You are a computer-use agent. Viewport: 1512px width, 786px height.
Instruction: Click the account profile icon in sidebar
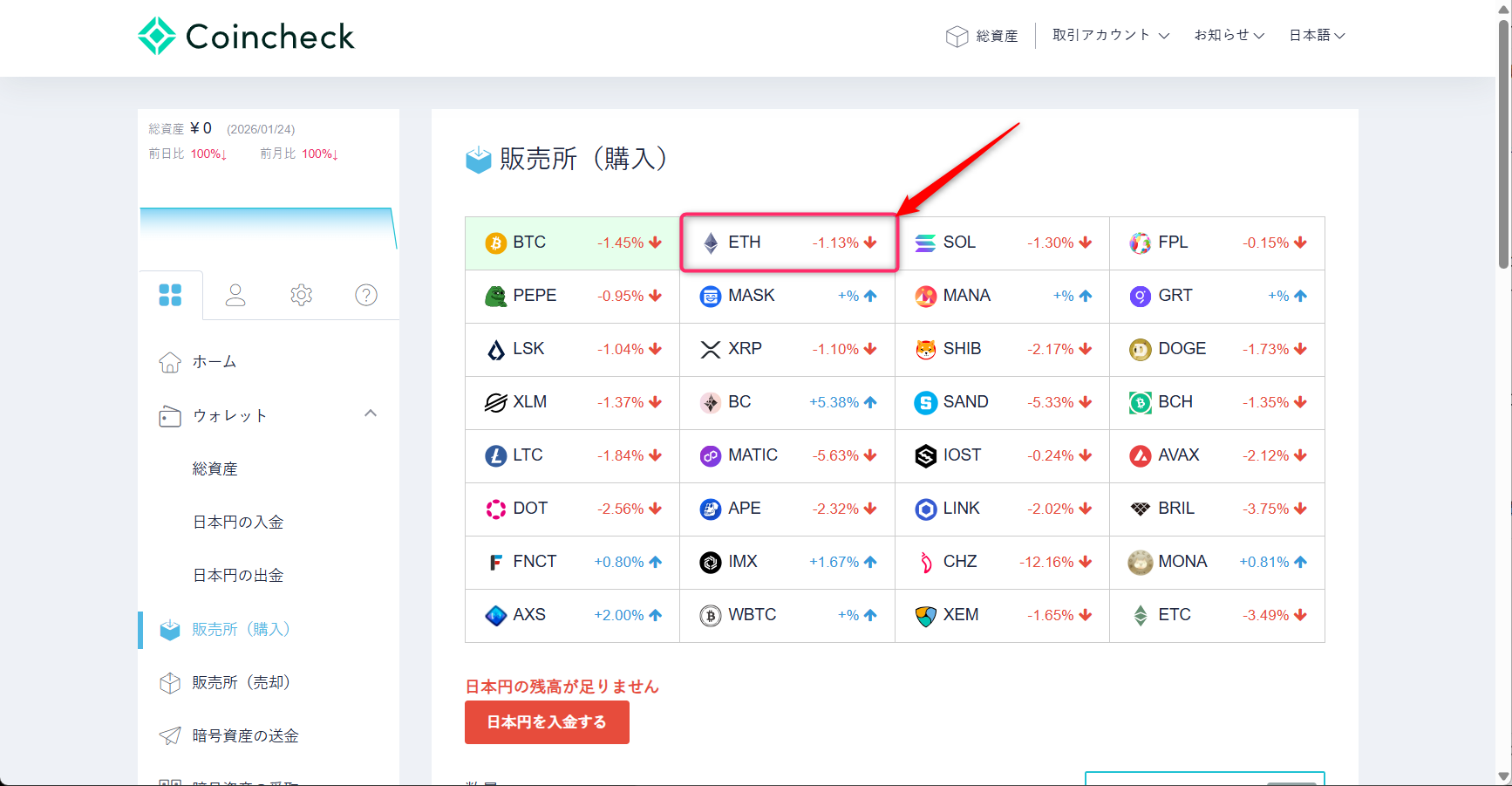point(235,295)
